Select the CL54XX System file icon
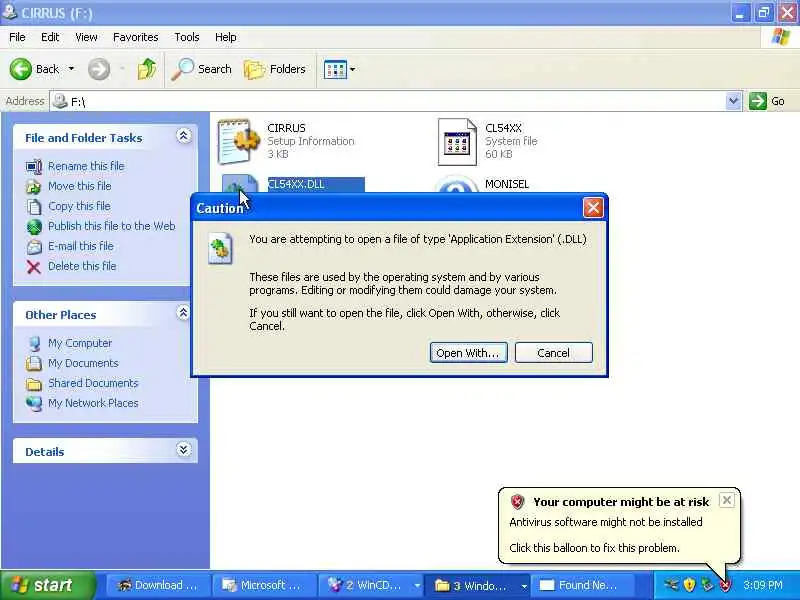The height and width of the screenshot is (600, 800). (x=457, y=142)
